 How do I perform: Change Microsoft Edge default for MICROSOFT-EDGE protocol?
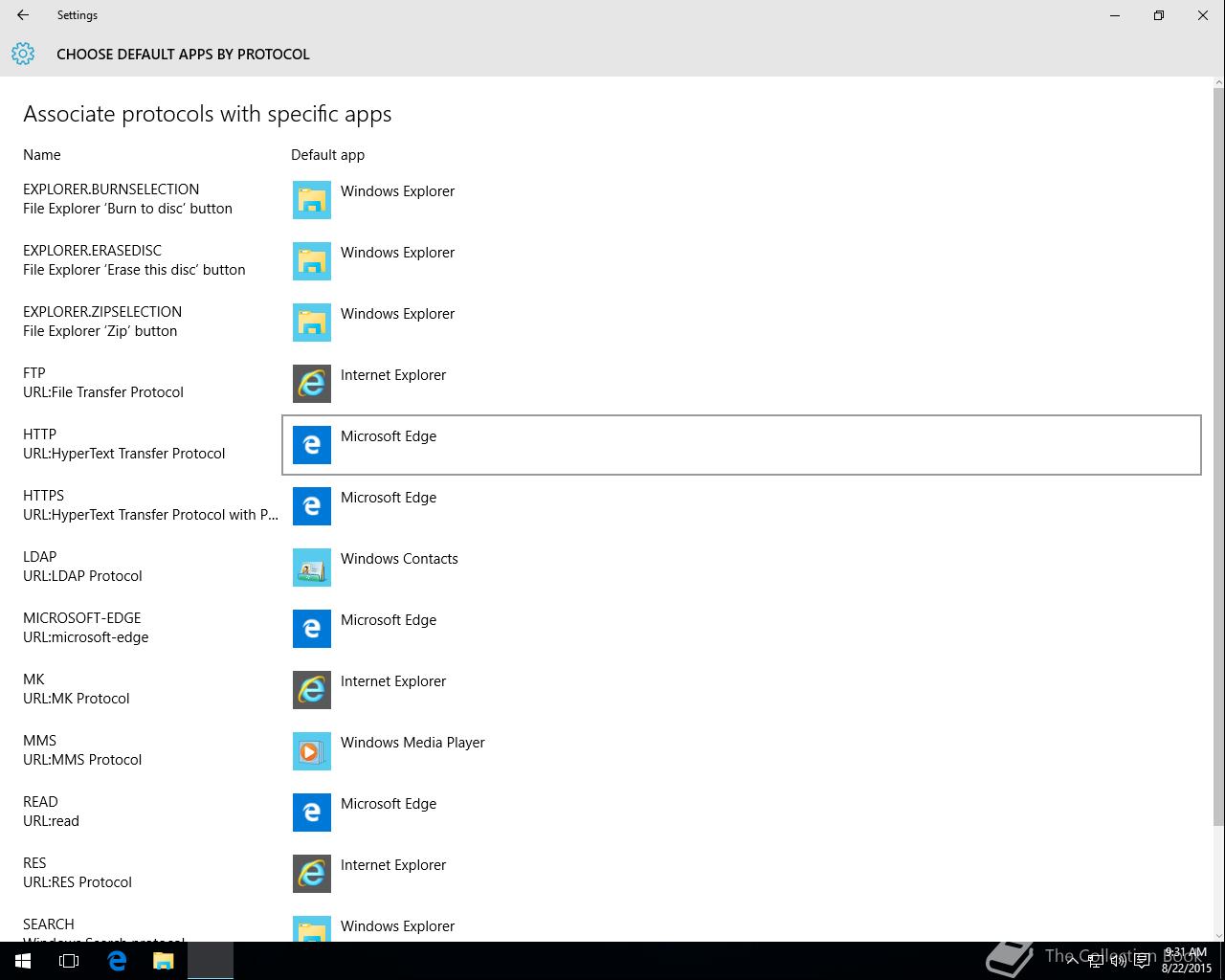[x=742, y=629]
